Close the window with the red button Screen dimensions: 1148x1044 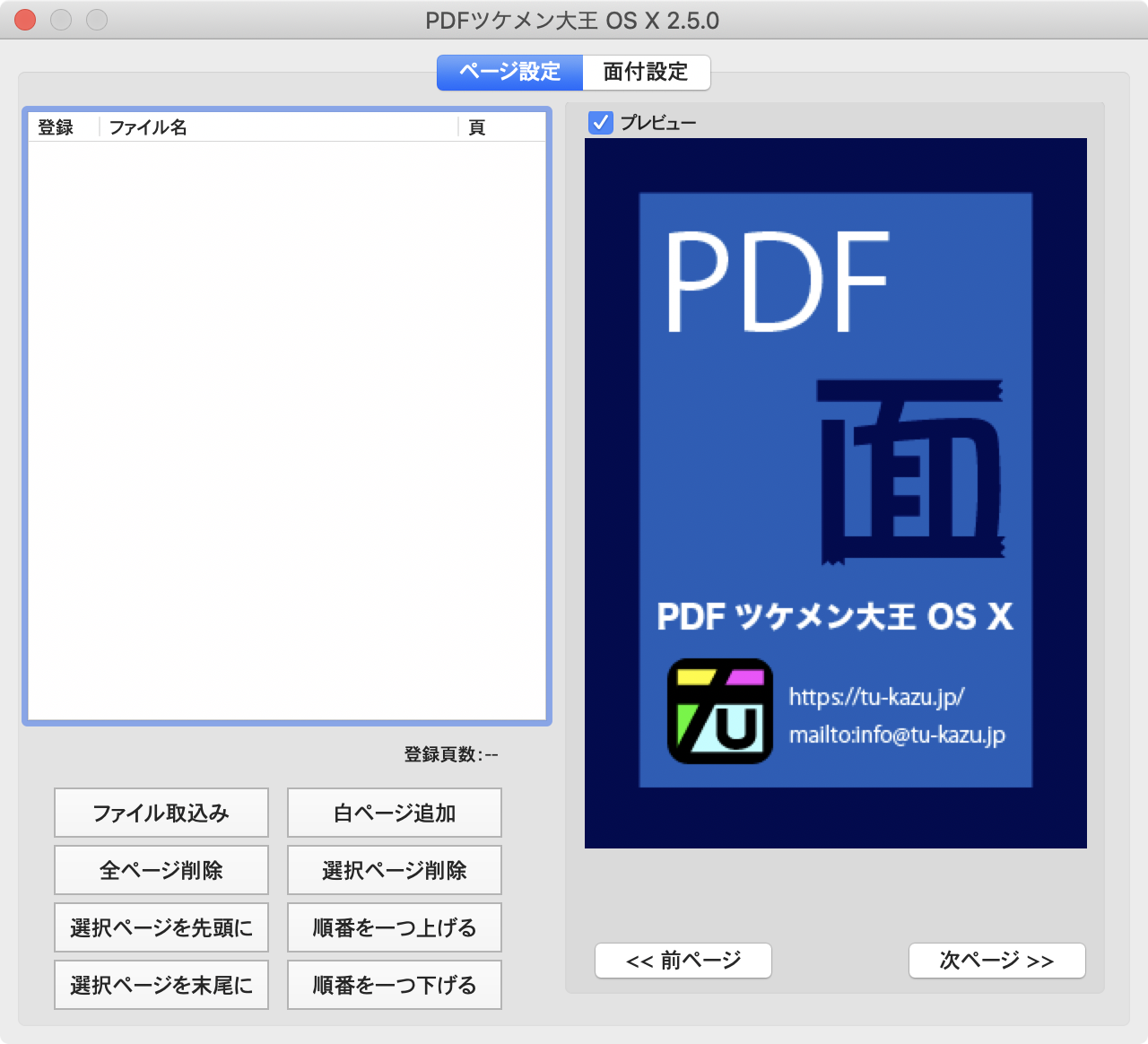(26, 20)
